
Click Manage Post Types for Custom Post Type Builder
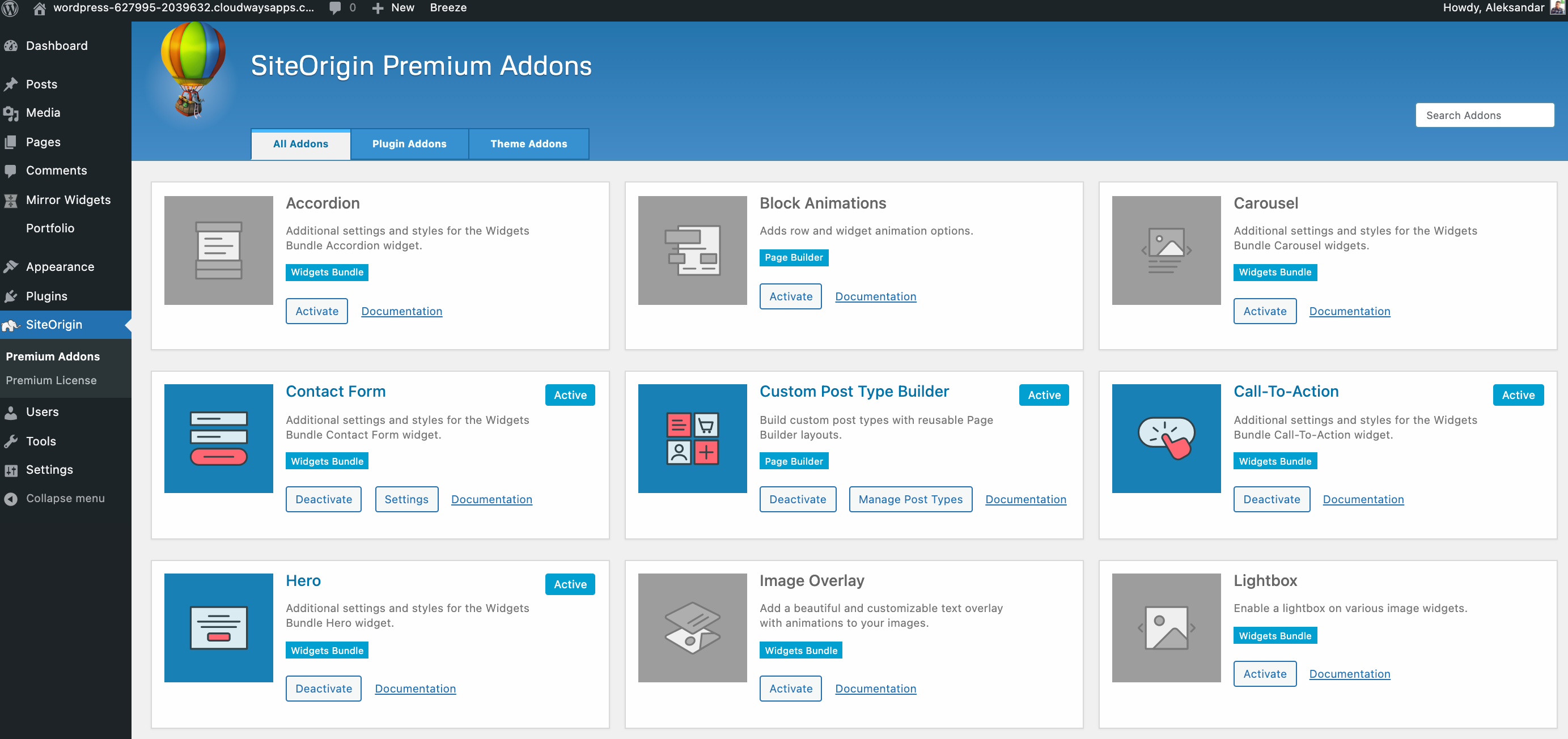910,499
